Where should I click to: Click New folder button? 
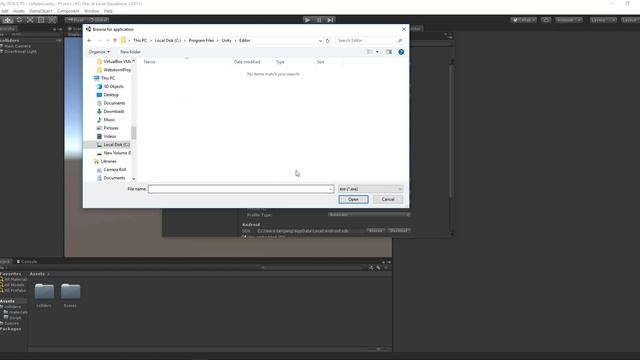tap(131, 52)
